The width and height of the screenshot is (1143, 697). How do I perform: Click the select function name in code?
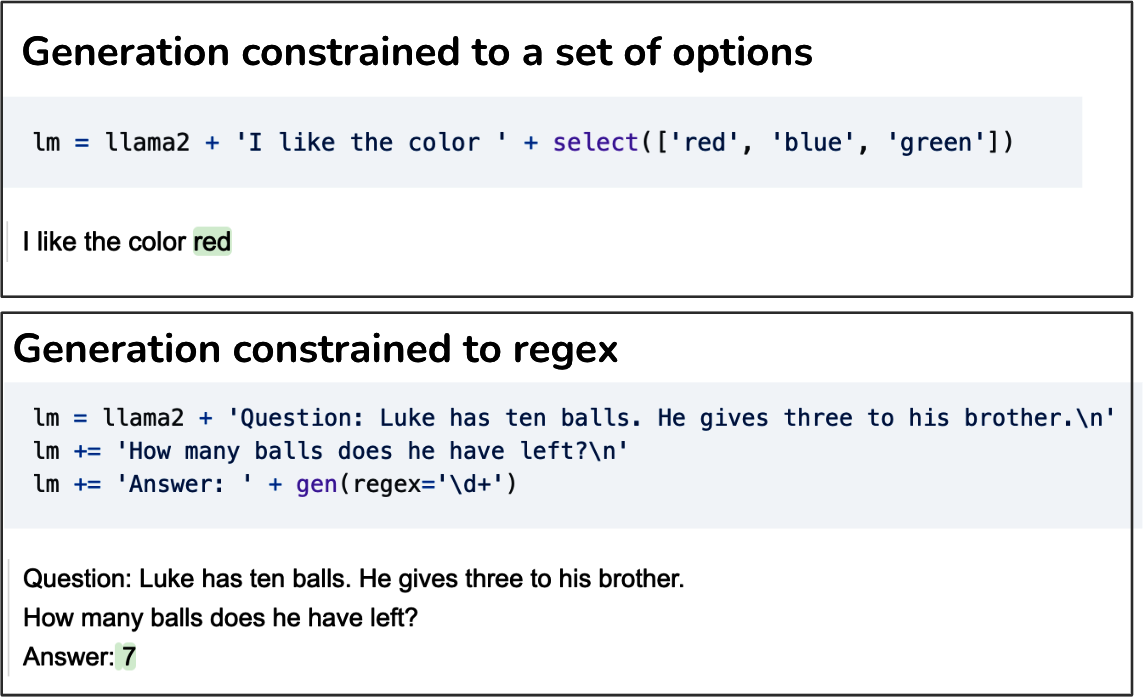(595, 142)
